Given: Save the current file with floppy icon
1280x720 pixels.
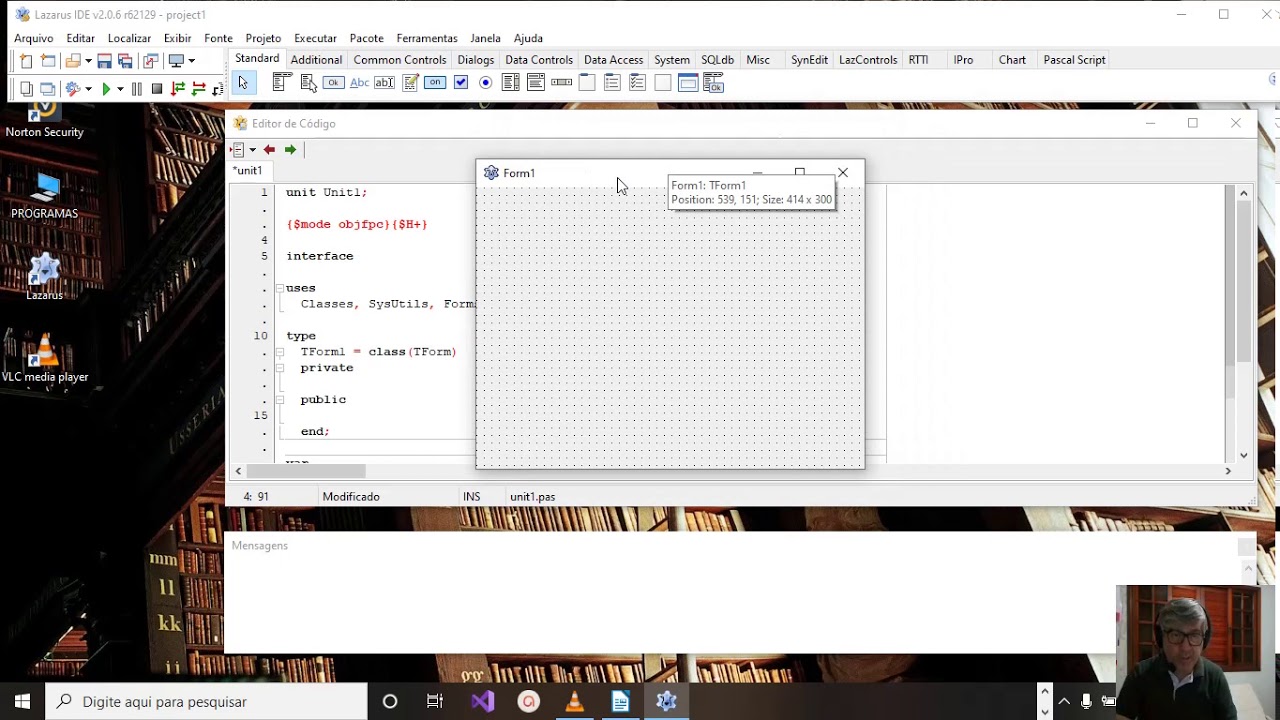Looking at the screenshot, I should [104, 61].
